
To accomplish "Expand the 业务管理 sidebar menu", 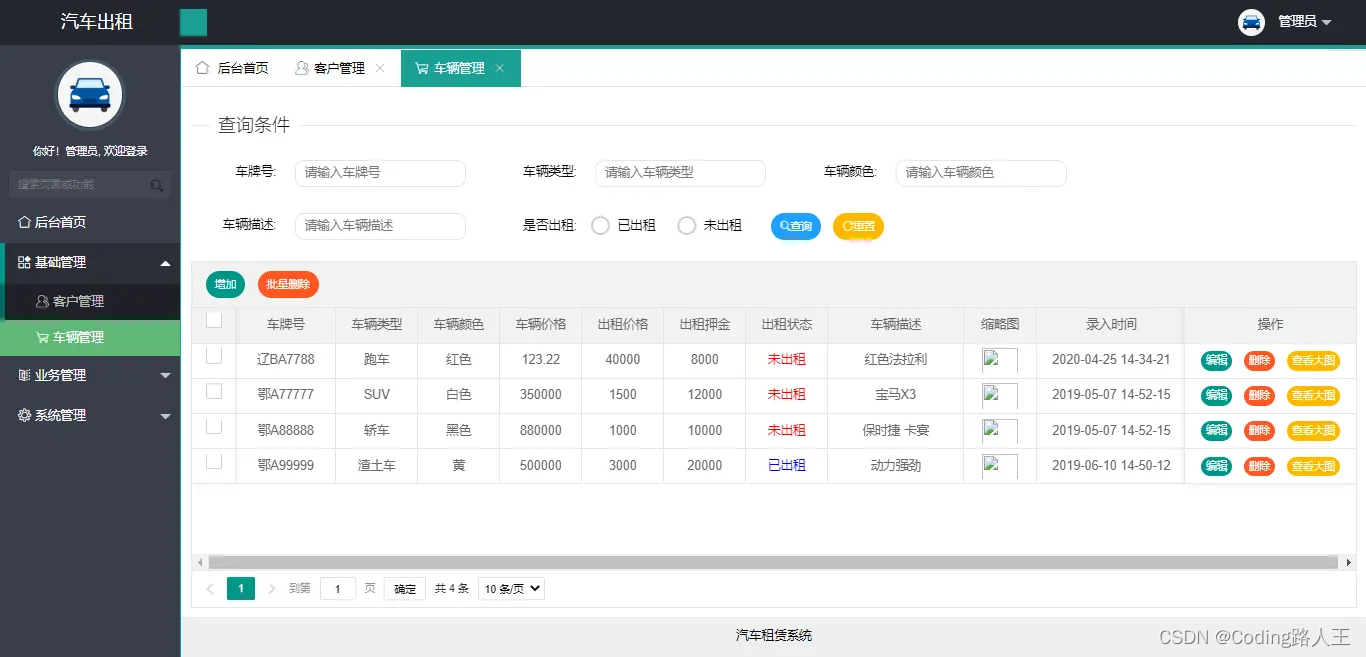I will 90,375.
